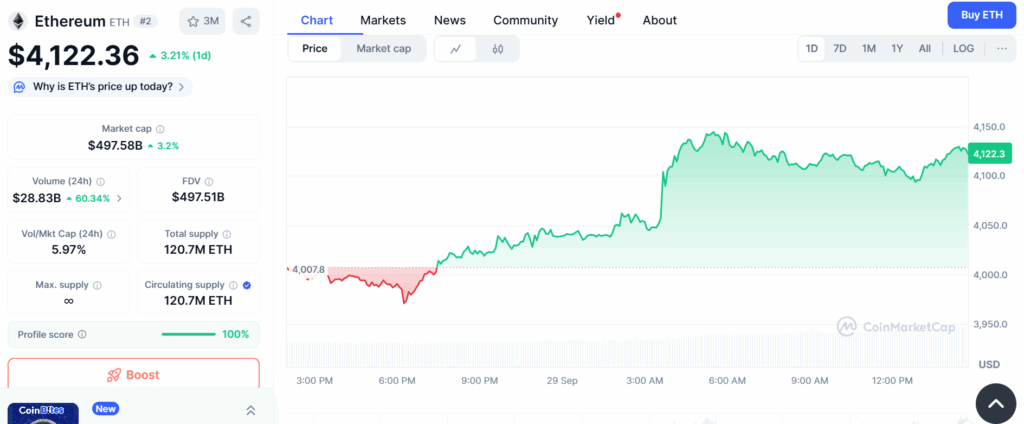Viewport: 1024px width, 424px height.
Task: Toggle chart to Price view
Action: (x=315, y=48)
